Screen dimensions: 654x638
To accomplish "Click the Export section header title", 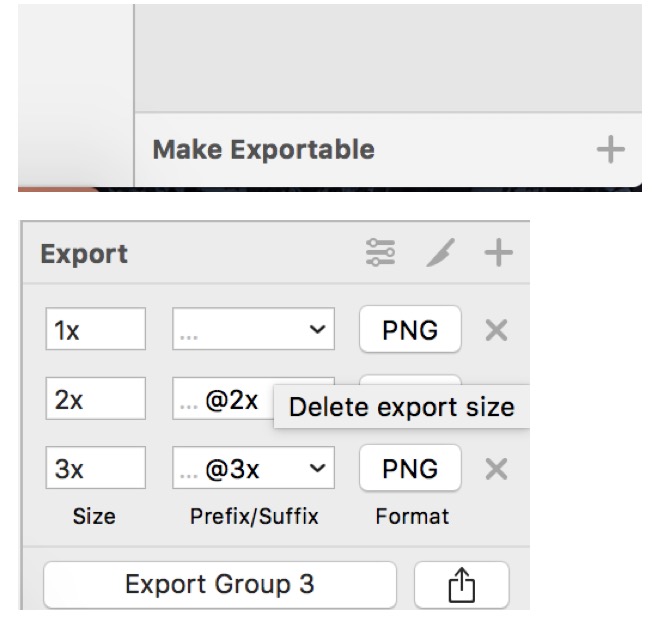I will 84,254.
